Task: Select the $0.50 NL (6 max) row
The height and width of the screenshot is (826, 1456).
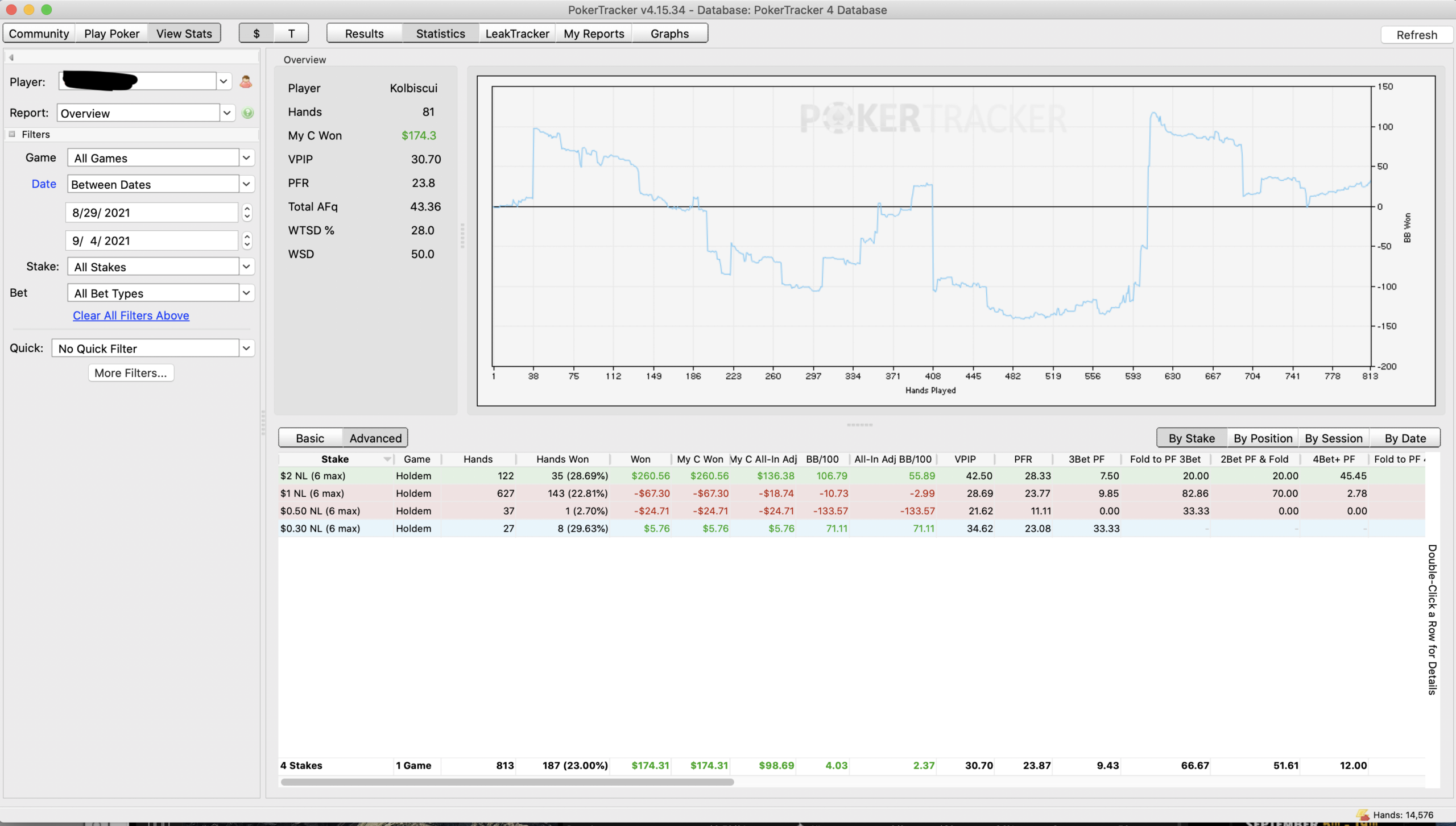Action: [851, 511]
